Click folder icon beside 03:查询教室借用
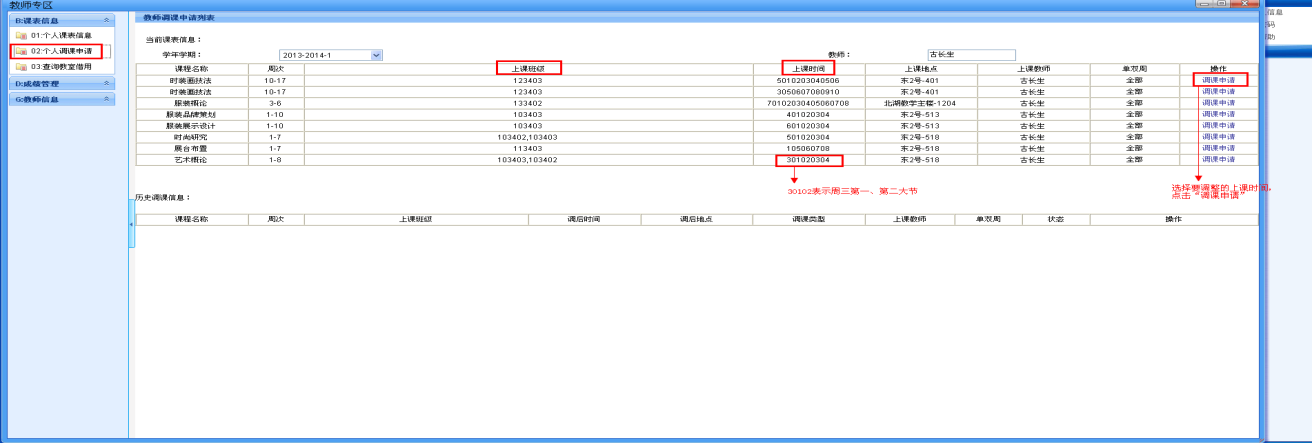This screenshot has height=443, width=1312. [21, 66]
